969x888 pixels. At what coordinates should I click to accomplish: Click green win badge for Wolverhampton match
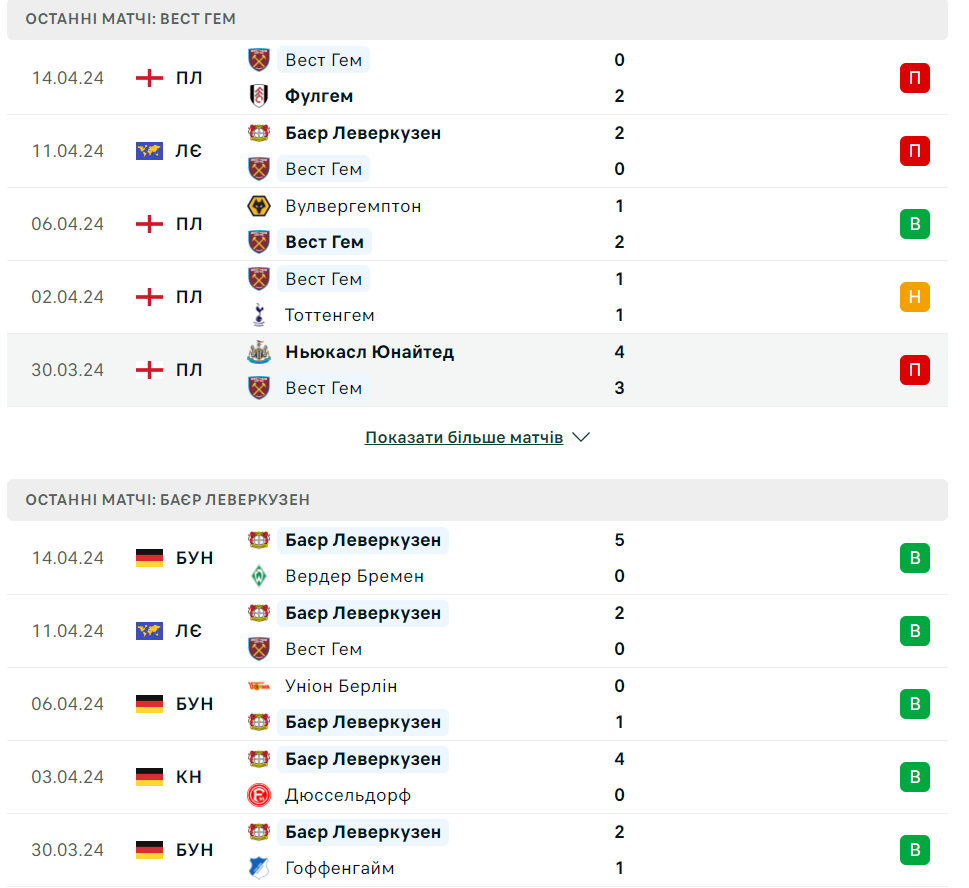[x=914, y=224]
